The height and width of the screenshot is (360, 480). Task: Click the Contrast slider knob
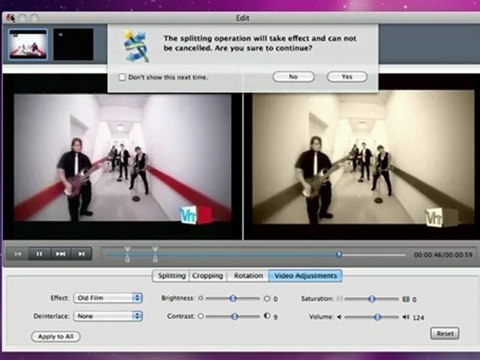click(x=235, y=316)
